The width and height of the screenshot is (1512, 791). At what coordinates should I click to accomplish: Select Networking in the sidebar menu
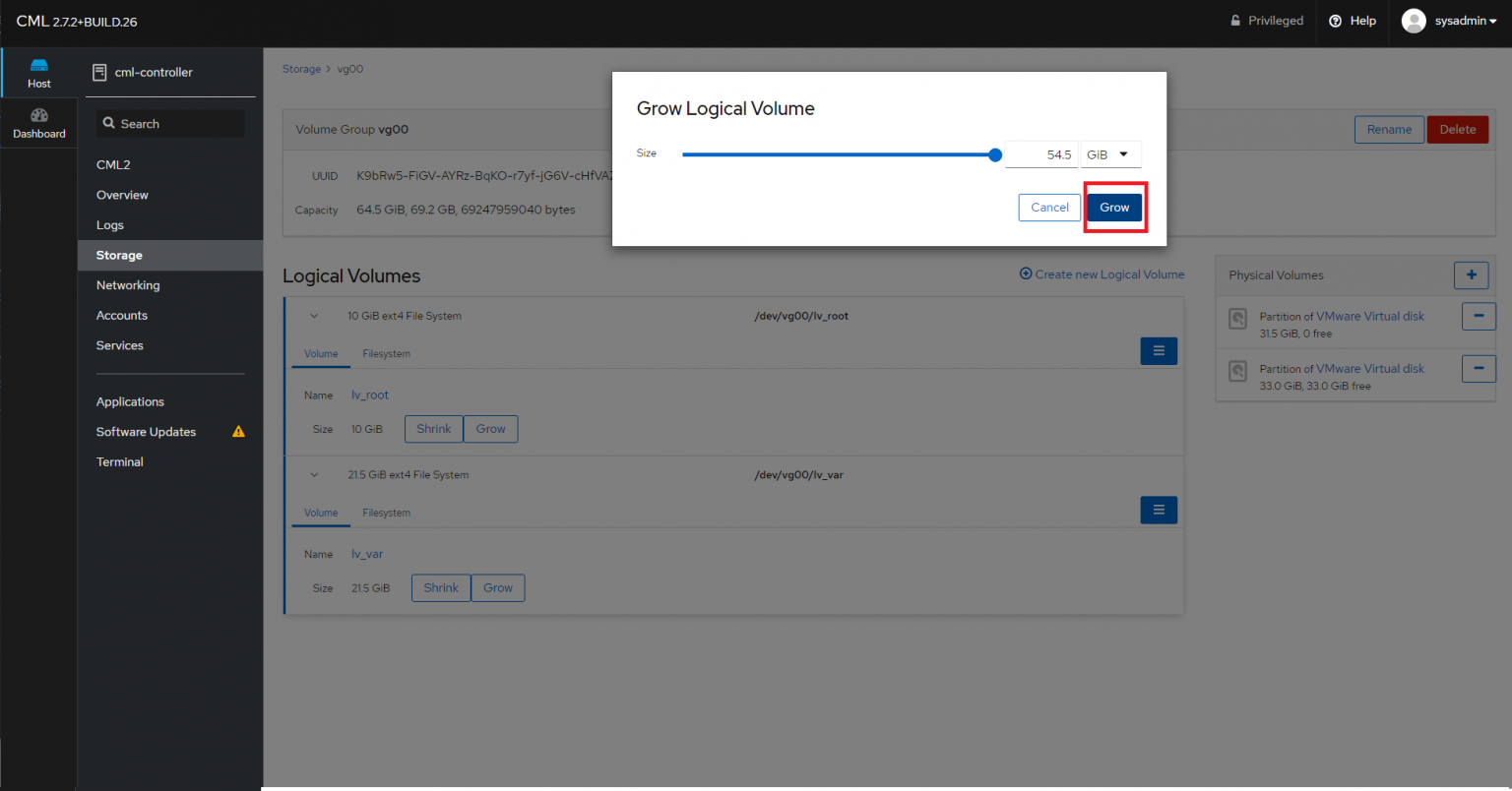point(127,284)
